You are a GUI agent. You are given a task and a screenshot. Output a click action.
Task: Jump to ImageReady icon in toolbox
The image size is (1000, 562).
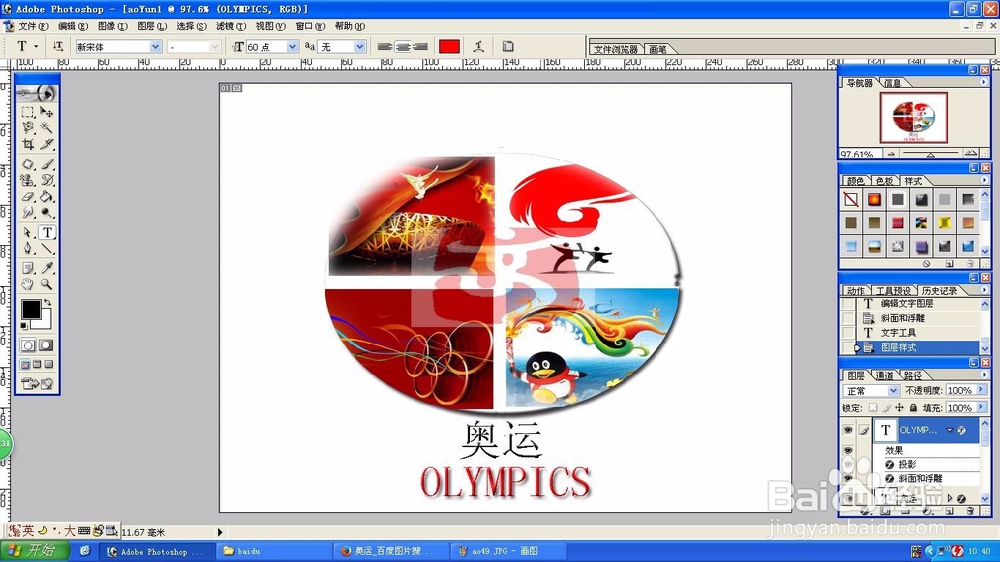38,383
